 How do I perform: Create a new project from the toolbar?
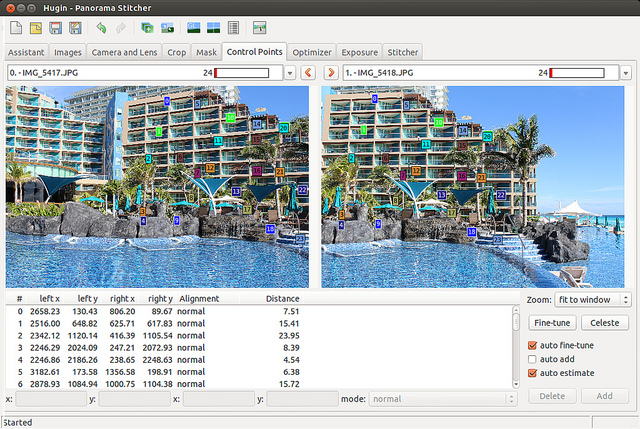pyautogui.click(x=15, y=27)
